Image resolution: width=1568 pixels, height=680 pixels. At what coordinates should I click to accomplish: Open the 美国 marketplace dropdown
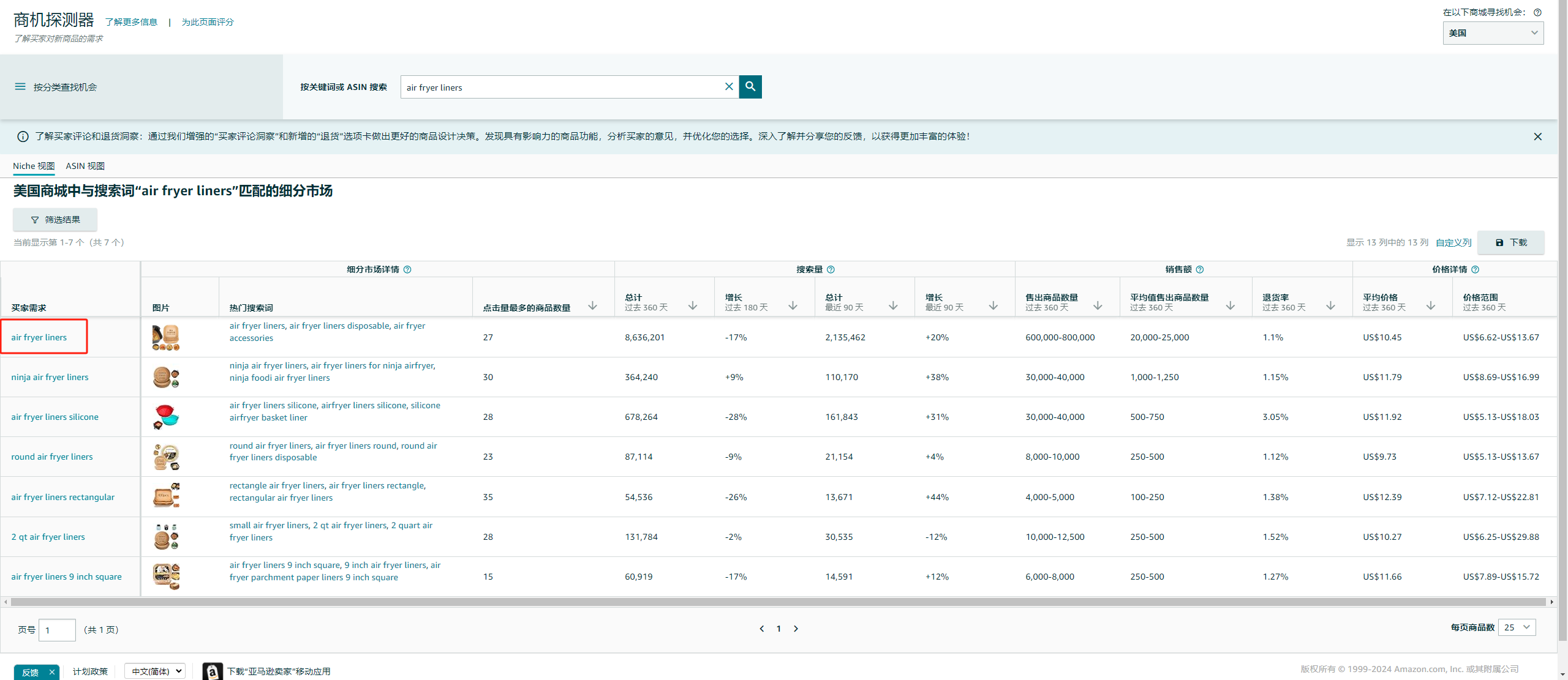[x=1493, y=32]
